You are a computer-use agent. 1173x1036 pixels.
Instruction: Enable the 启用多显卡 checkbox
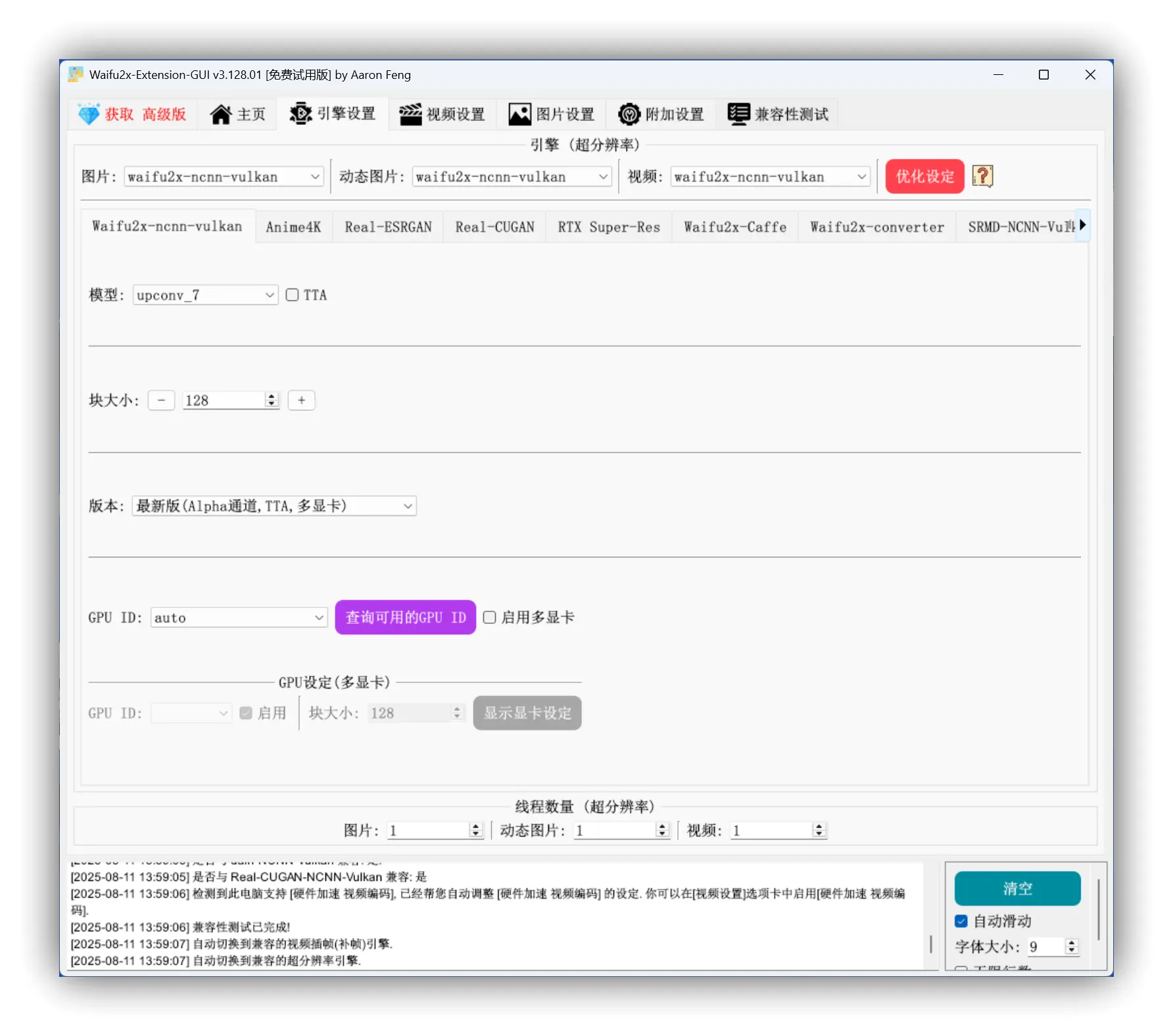pos(489,617)
